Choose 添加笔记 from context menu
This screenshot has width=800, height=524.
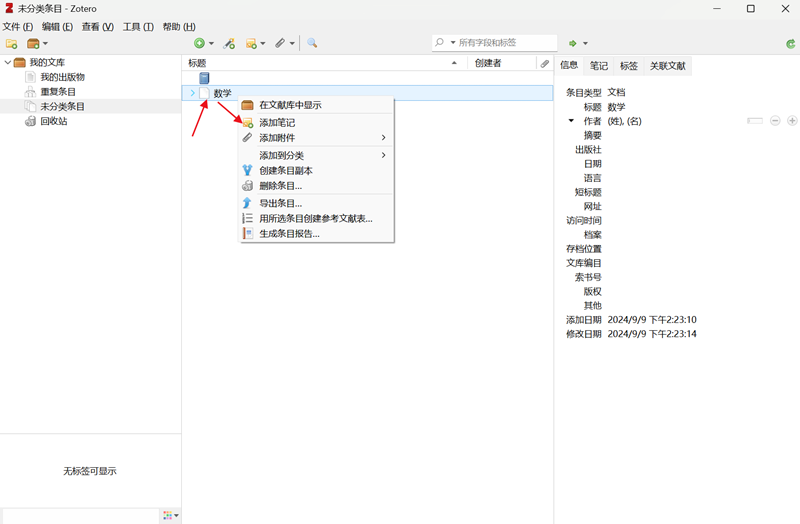click(316, 122)
